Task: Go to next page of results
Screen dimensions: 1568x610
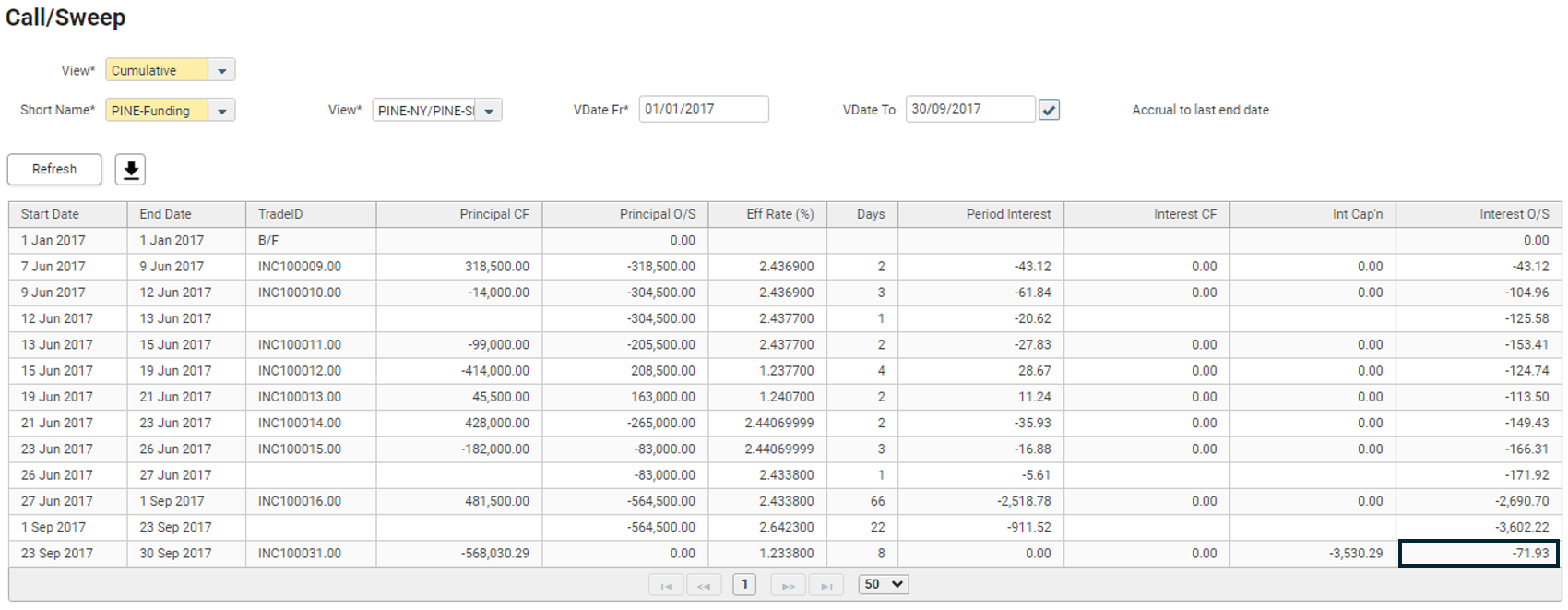Action: [x=788, y=585]
